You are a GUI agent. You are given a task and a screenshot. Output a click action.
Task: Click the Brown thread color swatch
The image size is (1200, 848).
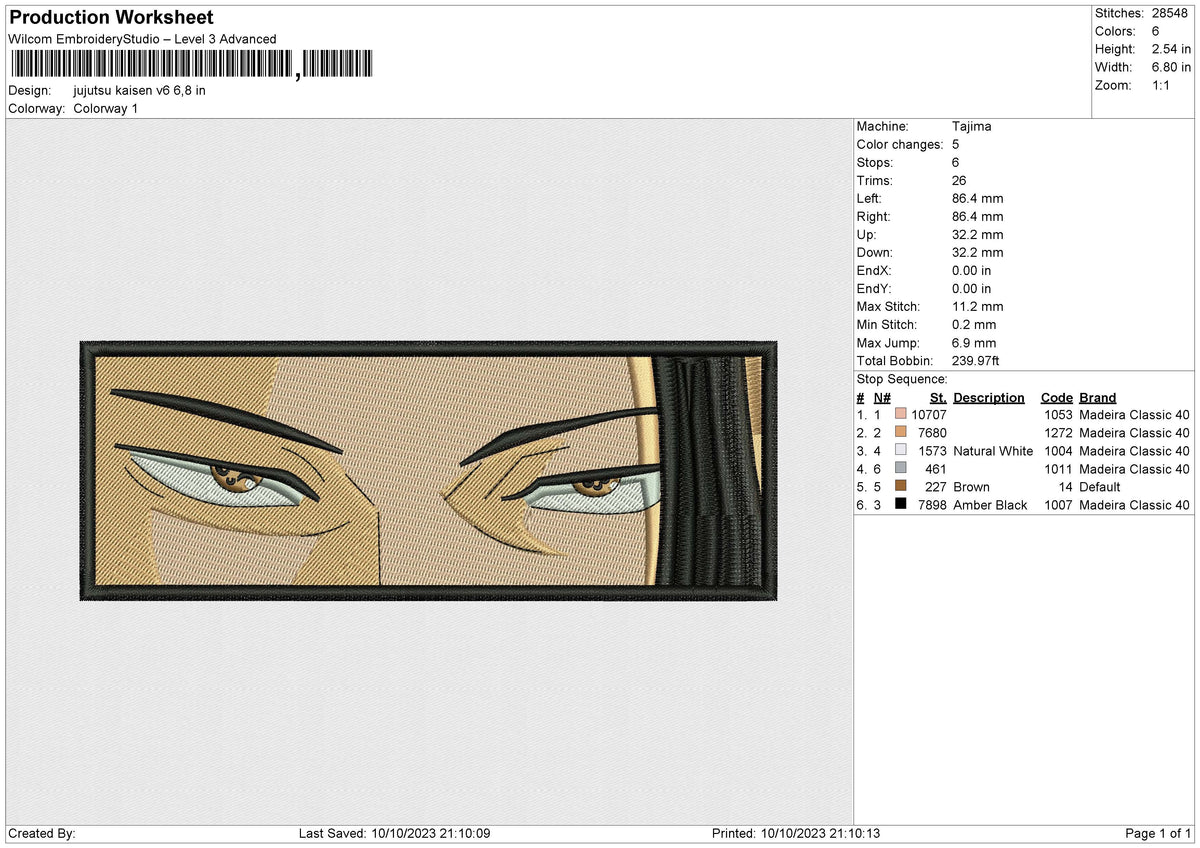901,487
